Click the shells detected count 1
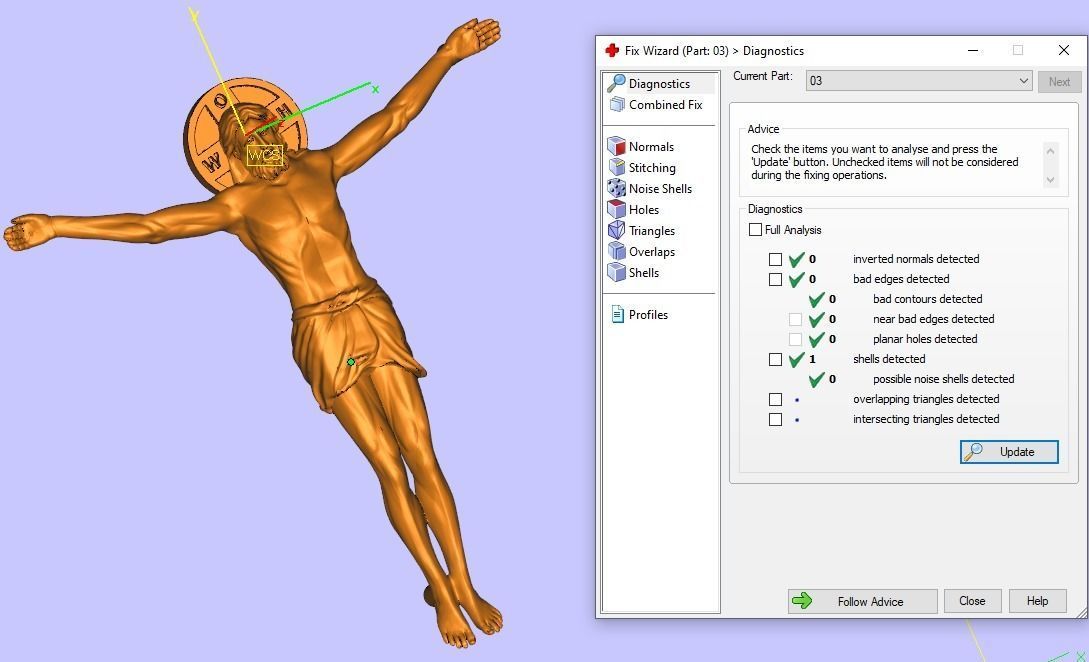 point(812,359)
